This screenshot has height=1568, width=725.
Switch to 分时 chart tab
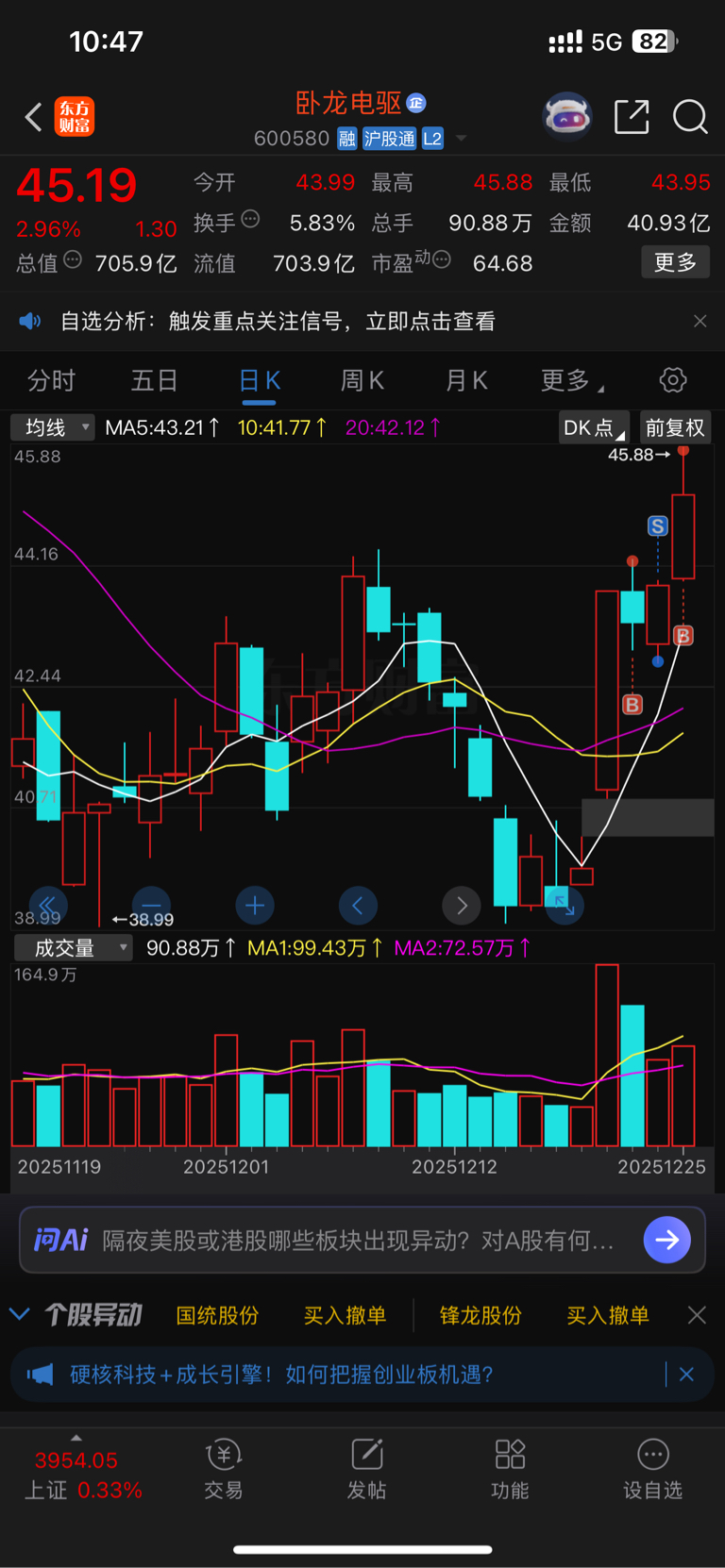(51, 380)
